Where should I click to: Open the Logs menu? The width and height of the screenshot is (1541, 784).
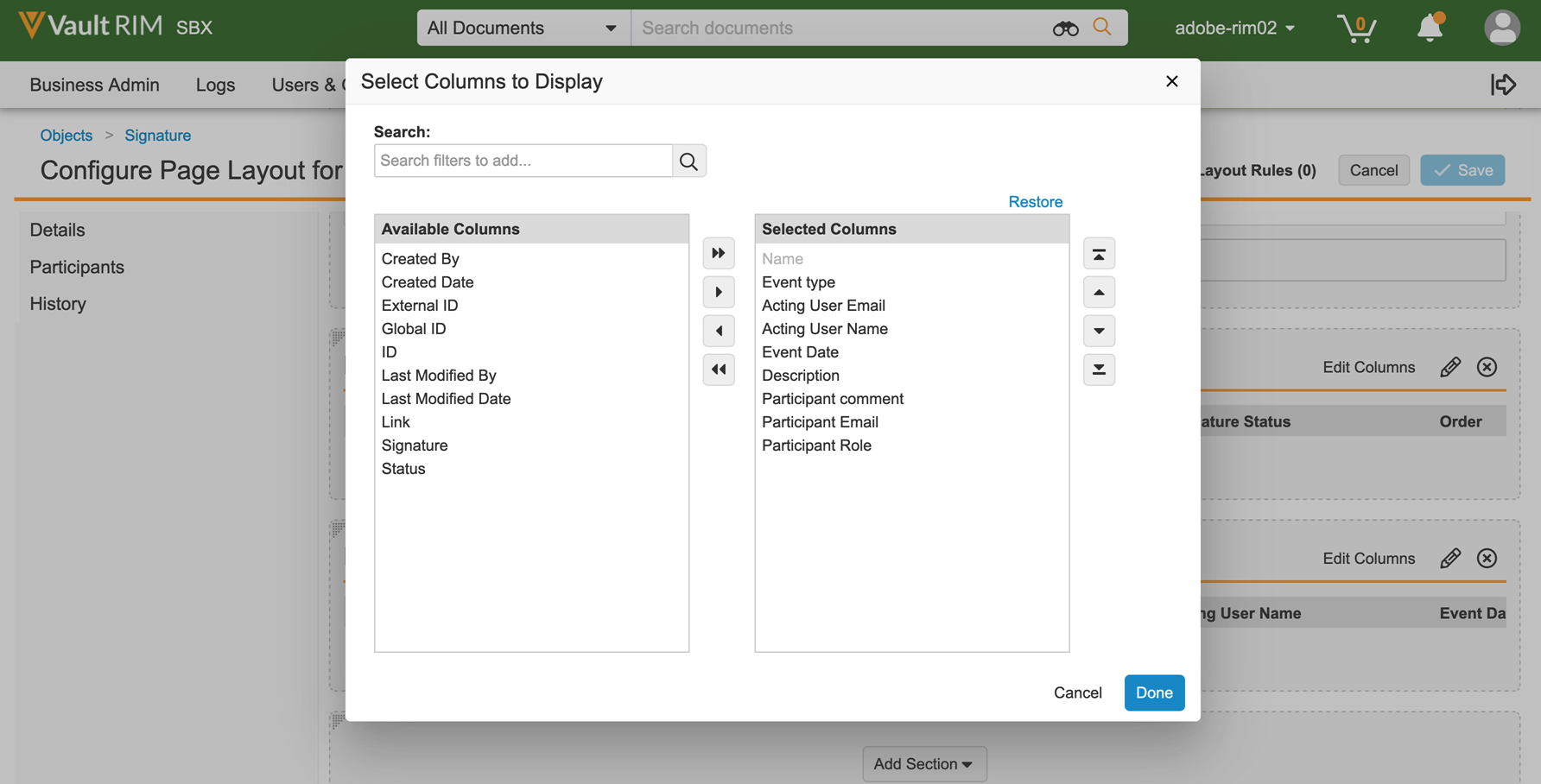[215, 85]
